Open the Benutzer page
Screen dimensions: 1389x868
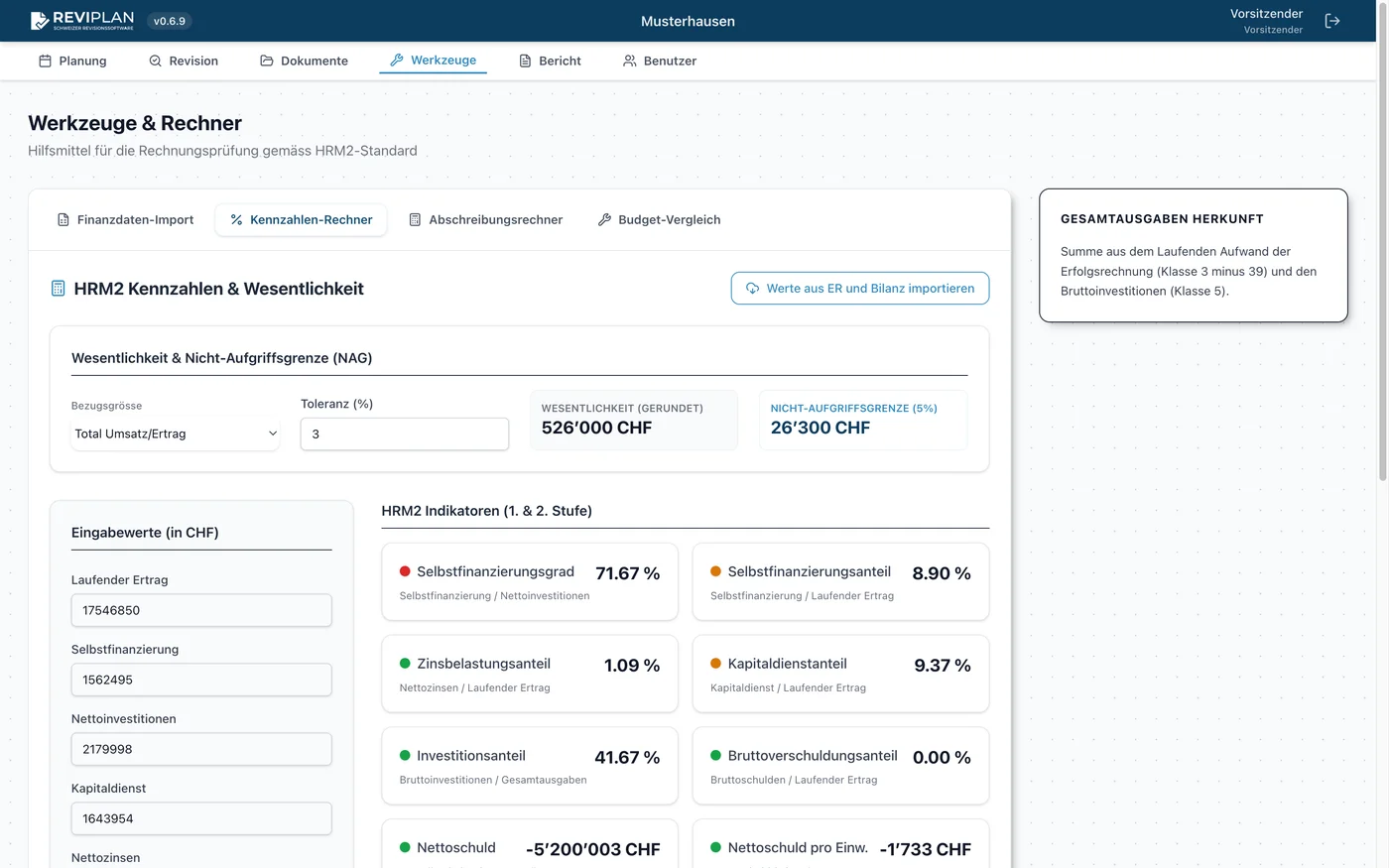660,61
